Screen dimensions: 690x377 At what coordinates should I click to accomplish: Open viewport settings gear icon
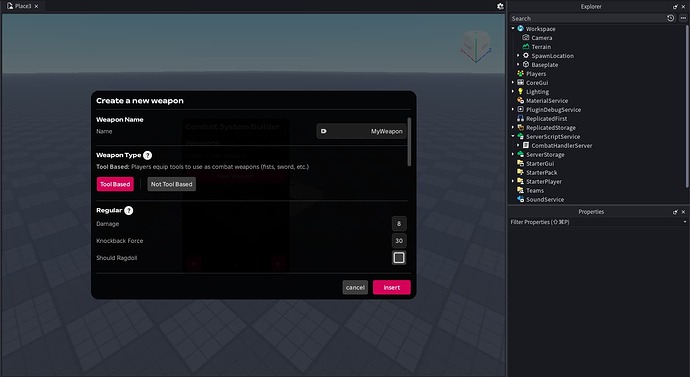(500, 6)
